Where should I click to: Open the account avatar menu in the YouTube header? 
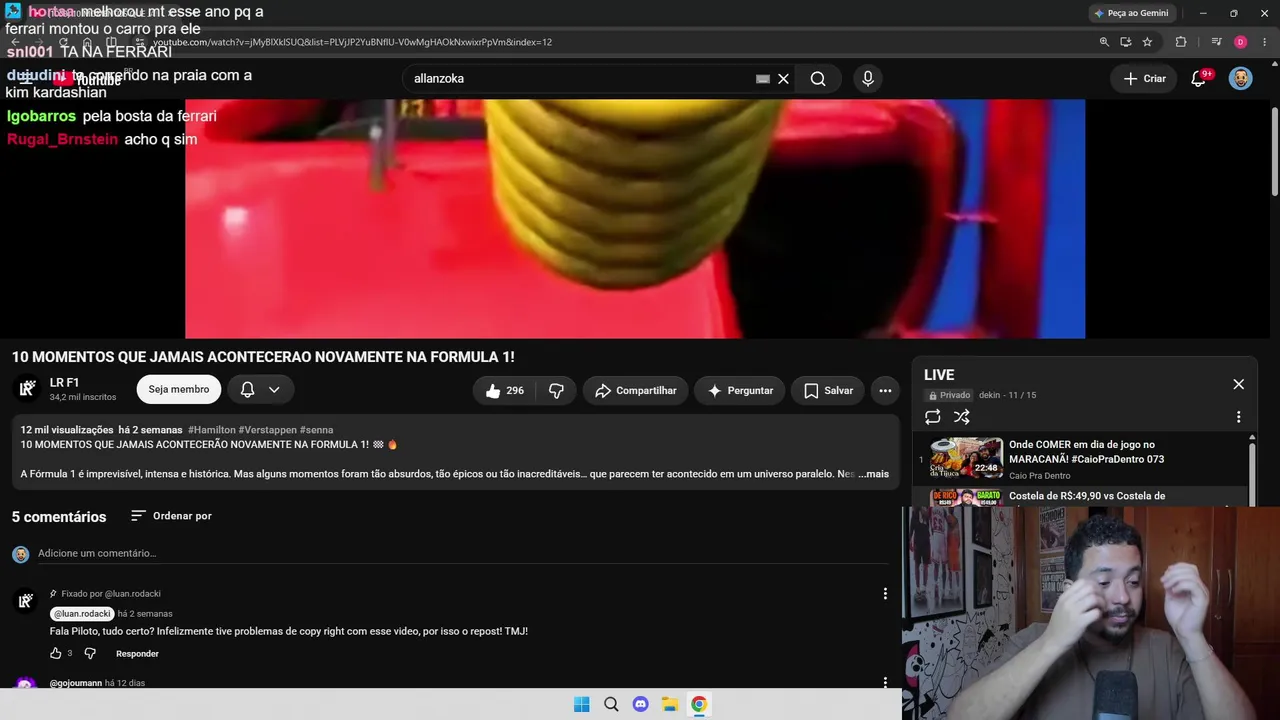1241,79
